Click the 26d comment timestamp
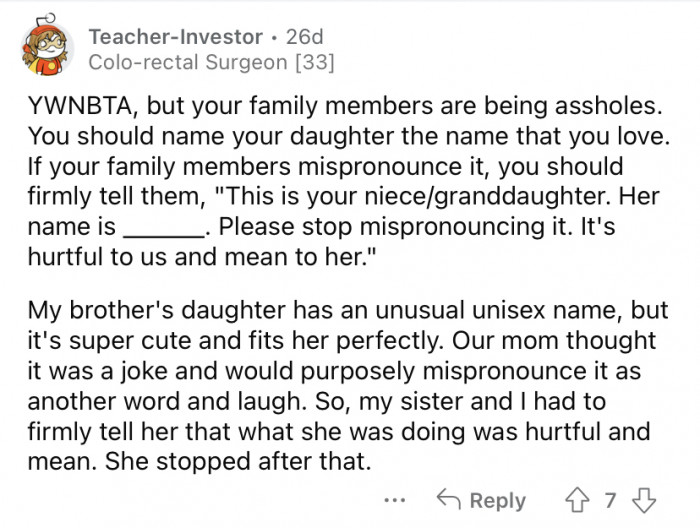700x528 pixels. coord(304,37)
